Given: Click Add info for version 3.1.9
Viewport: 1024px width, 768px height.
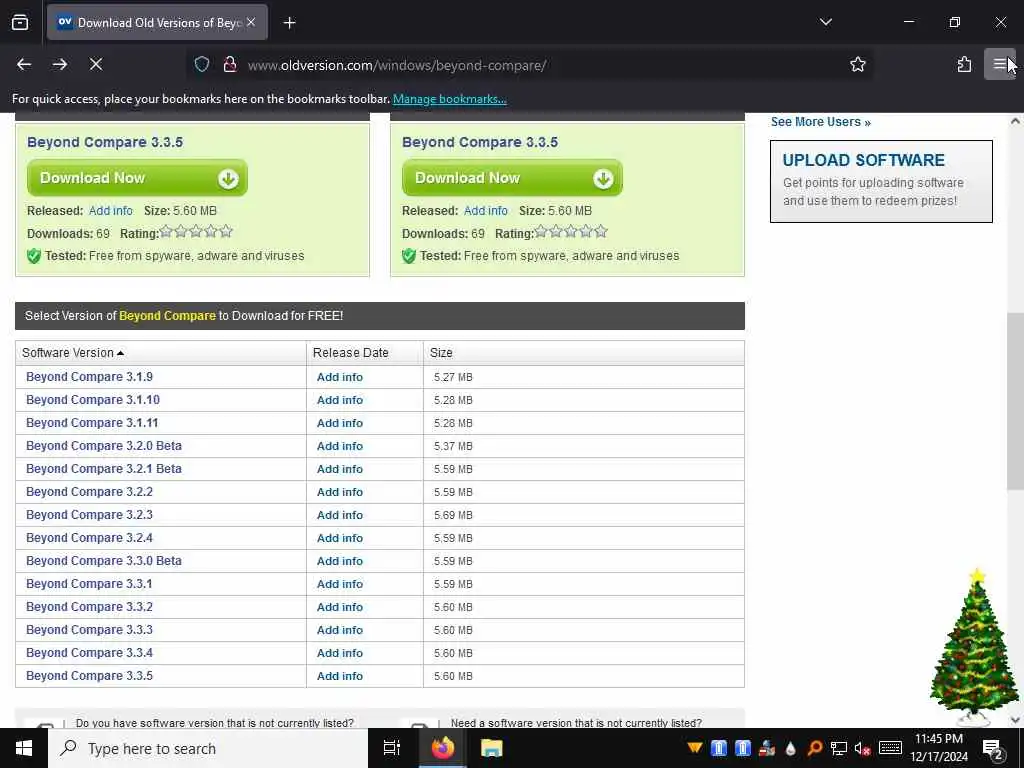Looking at the screenshot, I should [x=340, y=377].
